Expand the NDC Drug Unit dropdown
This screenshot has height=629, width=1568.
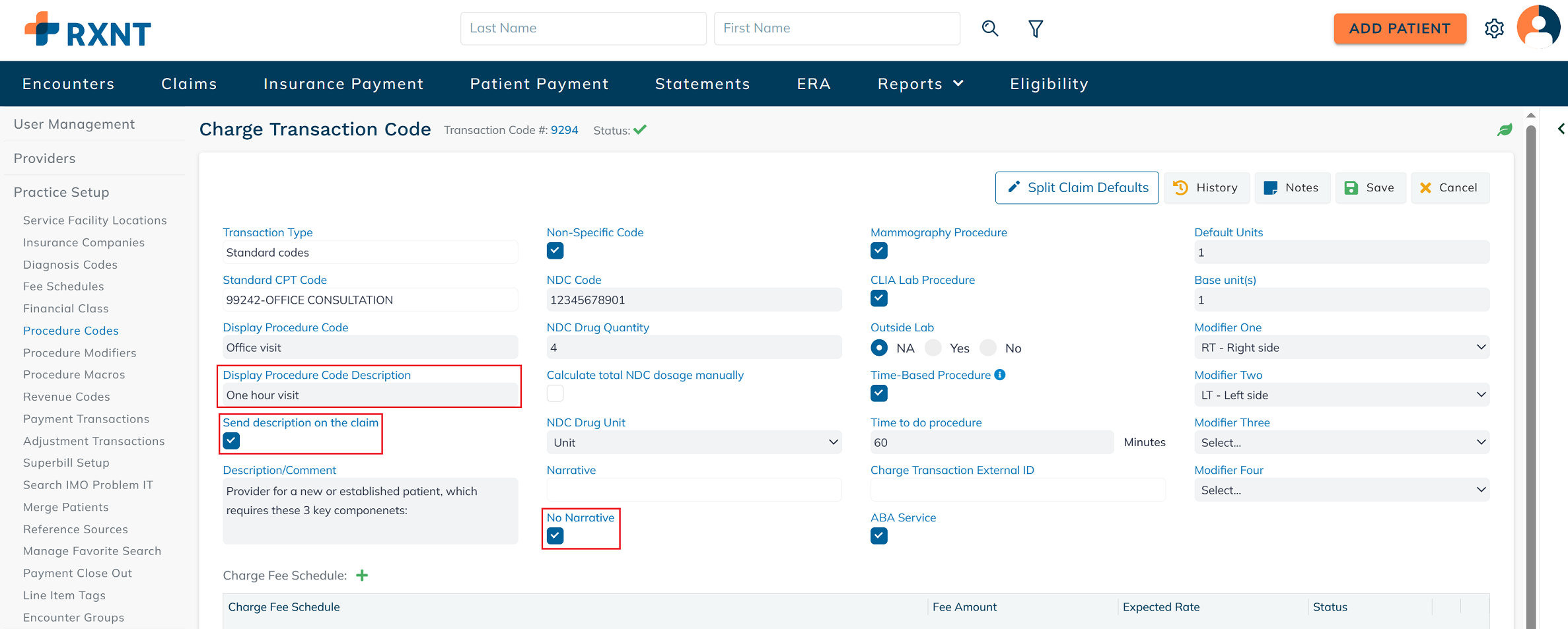pos(694,442)
